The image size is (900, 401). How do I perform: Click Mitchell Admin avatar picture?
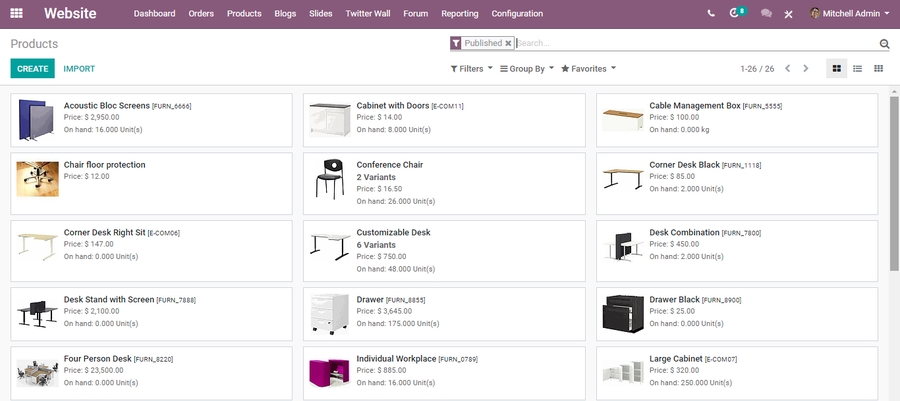(x=815, y=13)
